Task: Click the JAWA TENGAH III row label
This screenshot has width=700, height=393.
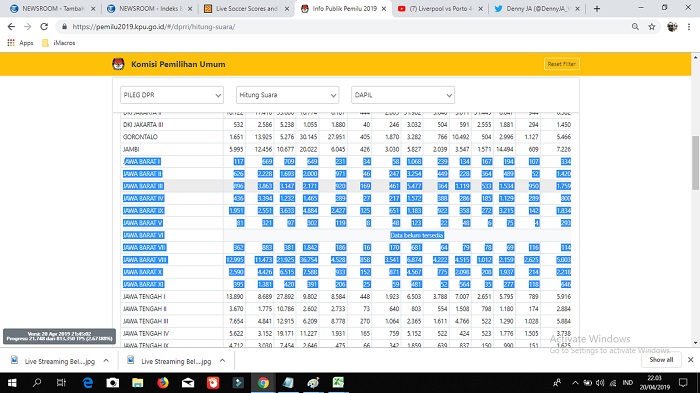Action: (145, 321)
